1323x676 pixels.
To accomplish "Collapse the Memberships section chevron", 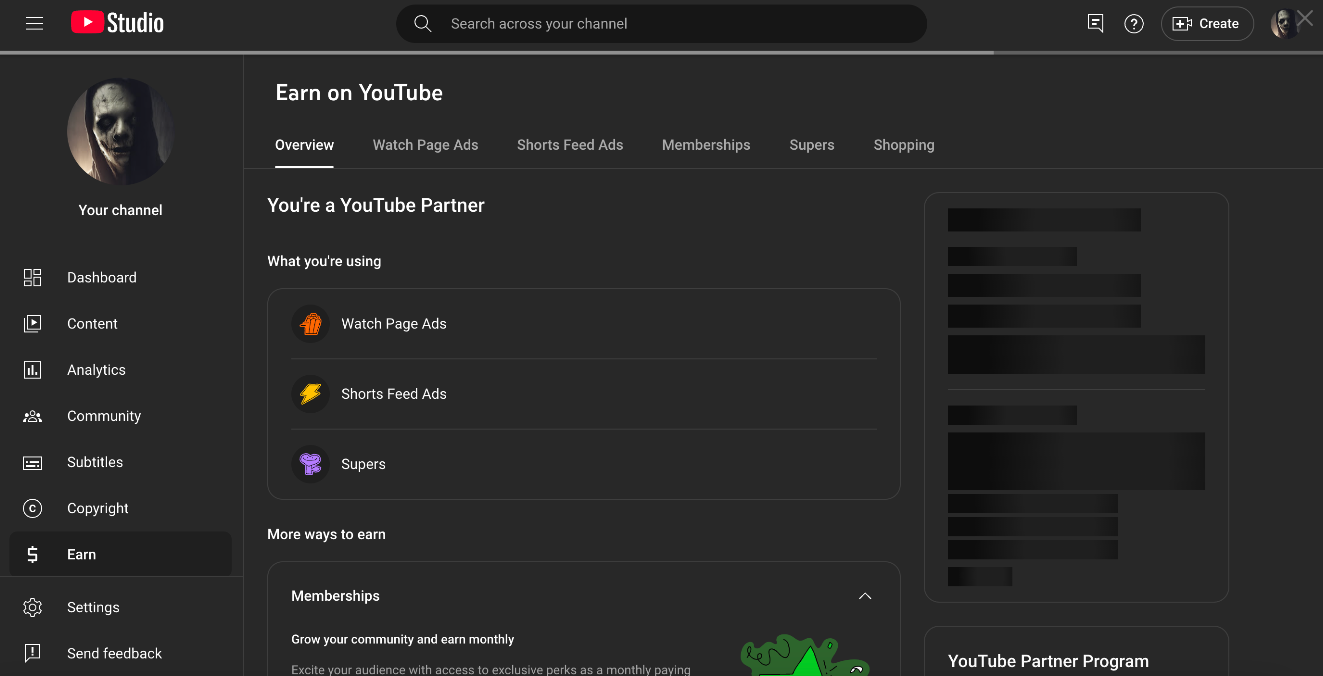I will click(865, 596).
